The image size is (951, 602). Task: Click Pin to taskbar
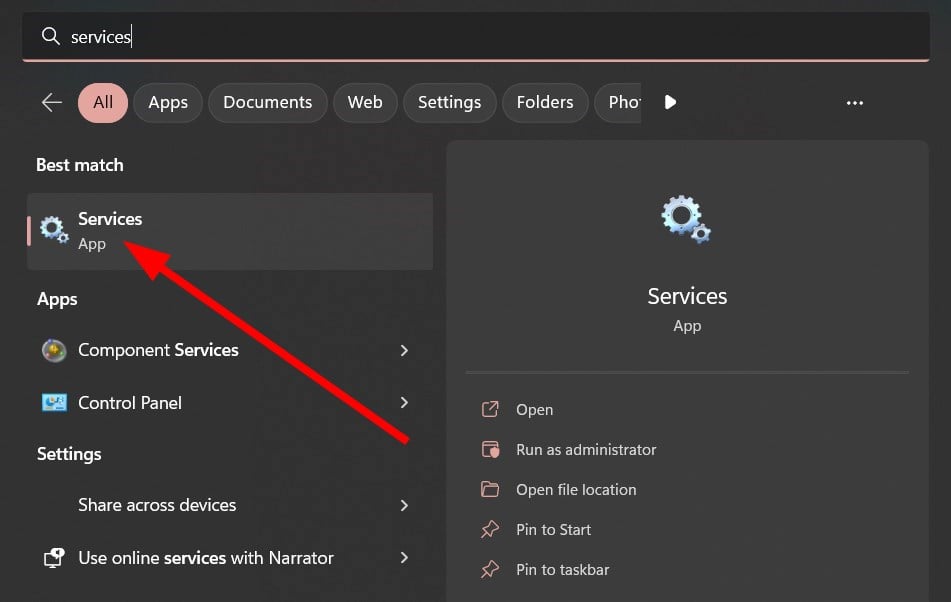(x=560, y=569)
